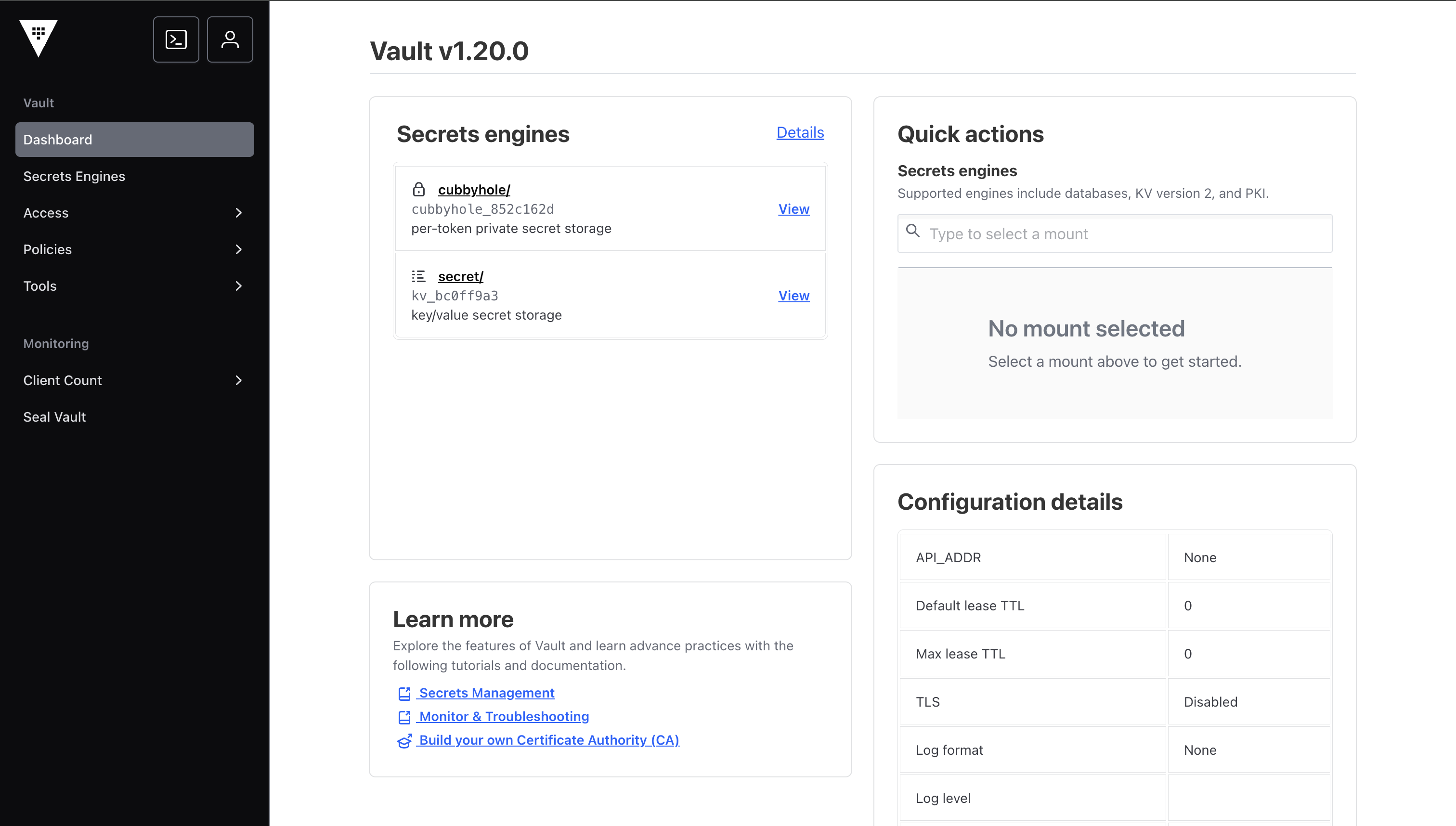The width and height of the screenshot is (1456, 826).
Task: Click the lock icon beside cubbyhole/
Action: 419,189
